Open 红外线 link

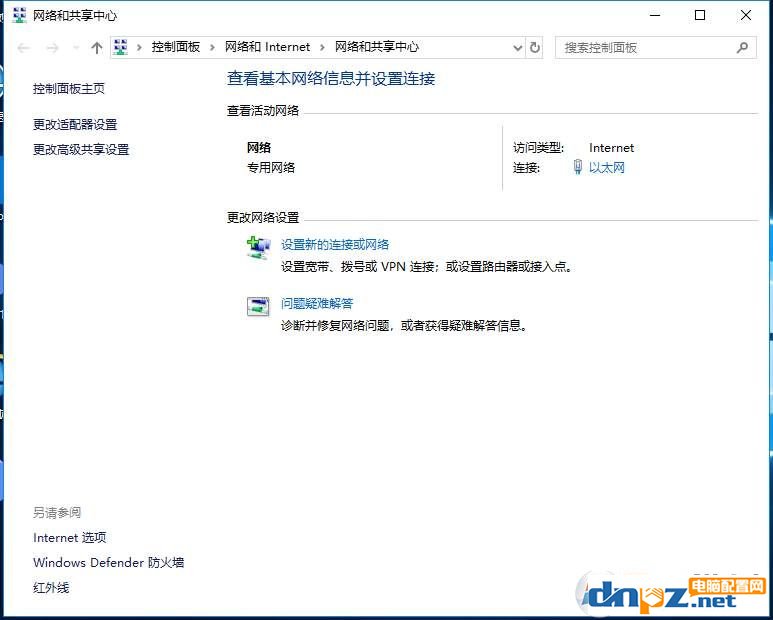(51, 587)
